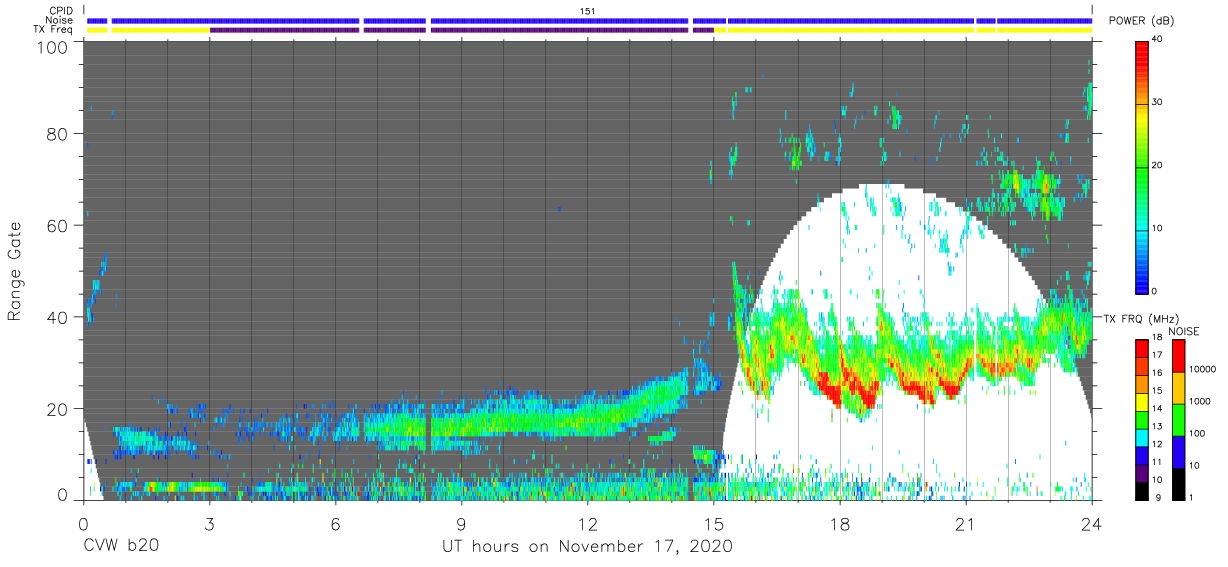Click the 'POWER (dB)' colorbar title
1228x567 pixels.
(x=1141, y=20)
